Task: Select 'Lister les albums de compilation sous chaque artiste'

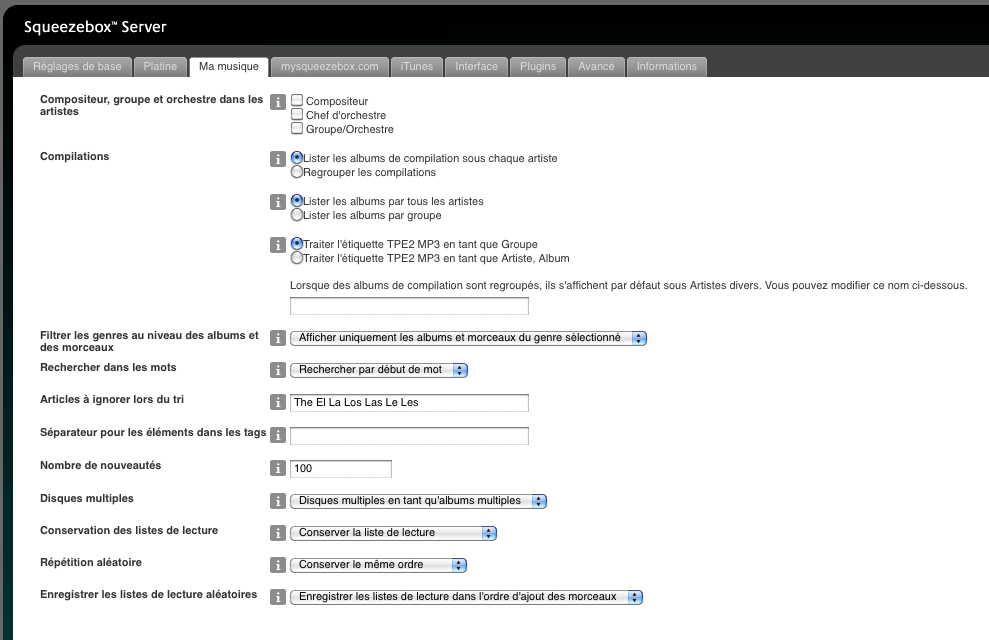Action: click(x=297, y=158)
